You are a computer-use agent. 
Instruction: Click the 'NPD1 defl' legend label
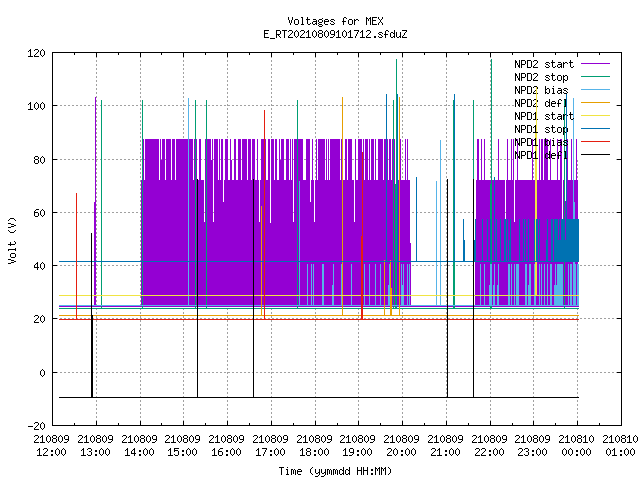click(x=541, y=156)
